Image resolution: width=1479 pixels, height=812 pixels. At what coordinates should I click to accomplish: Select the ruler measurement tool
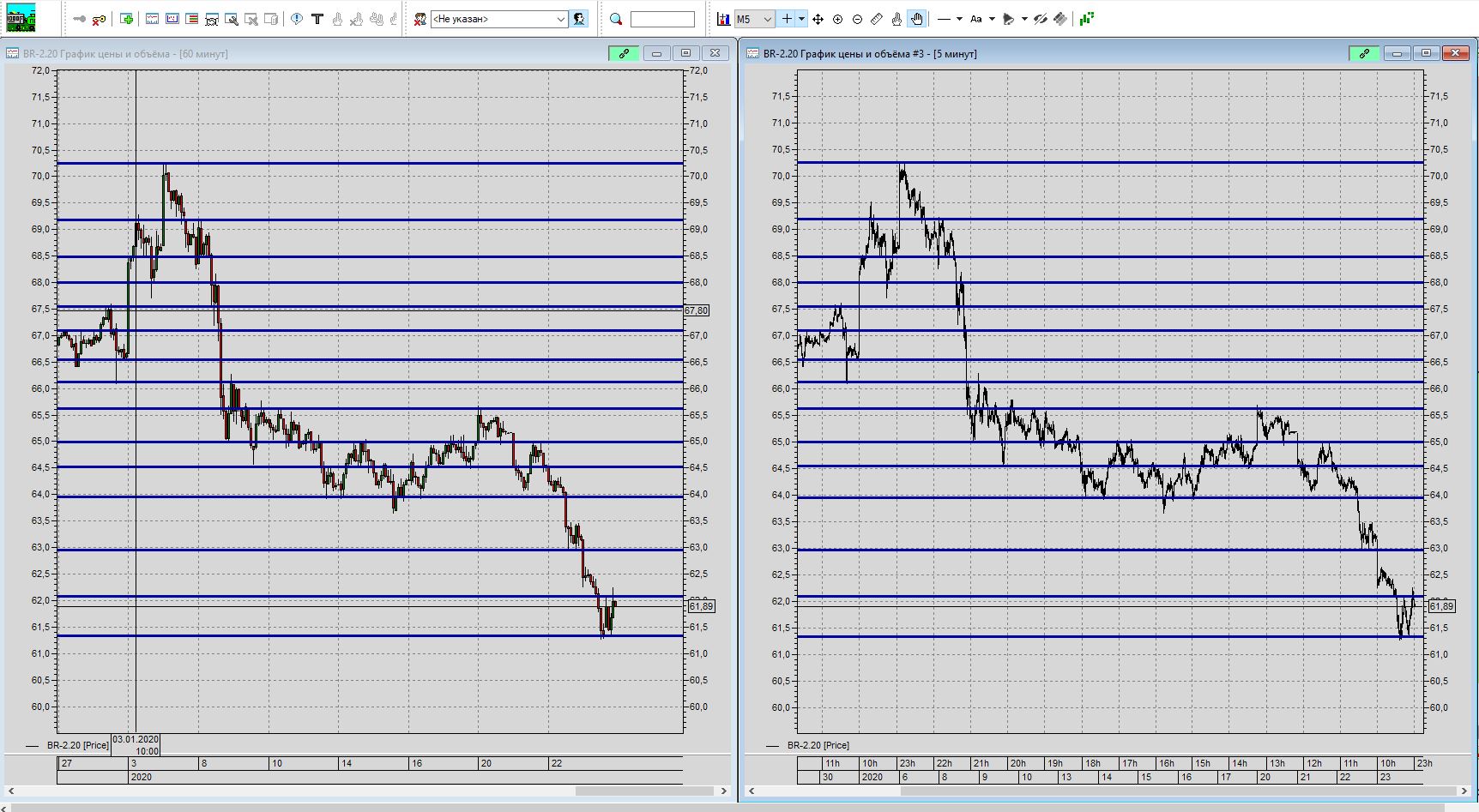tap(877, 19)
